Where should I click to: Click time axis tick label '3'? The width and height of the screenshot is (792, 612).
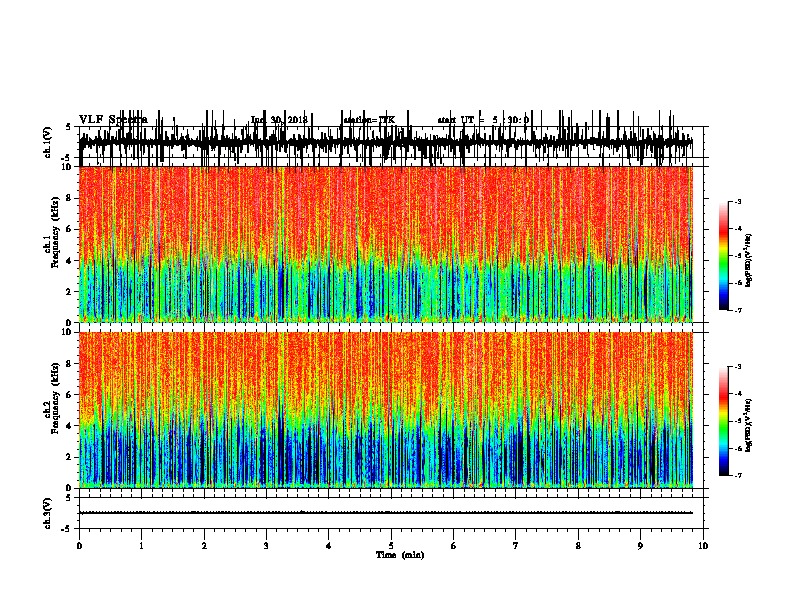266,546
